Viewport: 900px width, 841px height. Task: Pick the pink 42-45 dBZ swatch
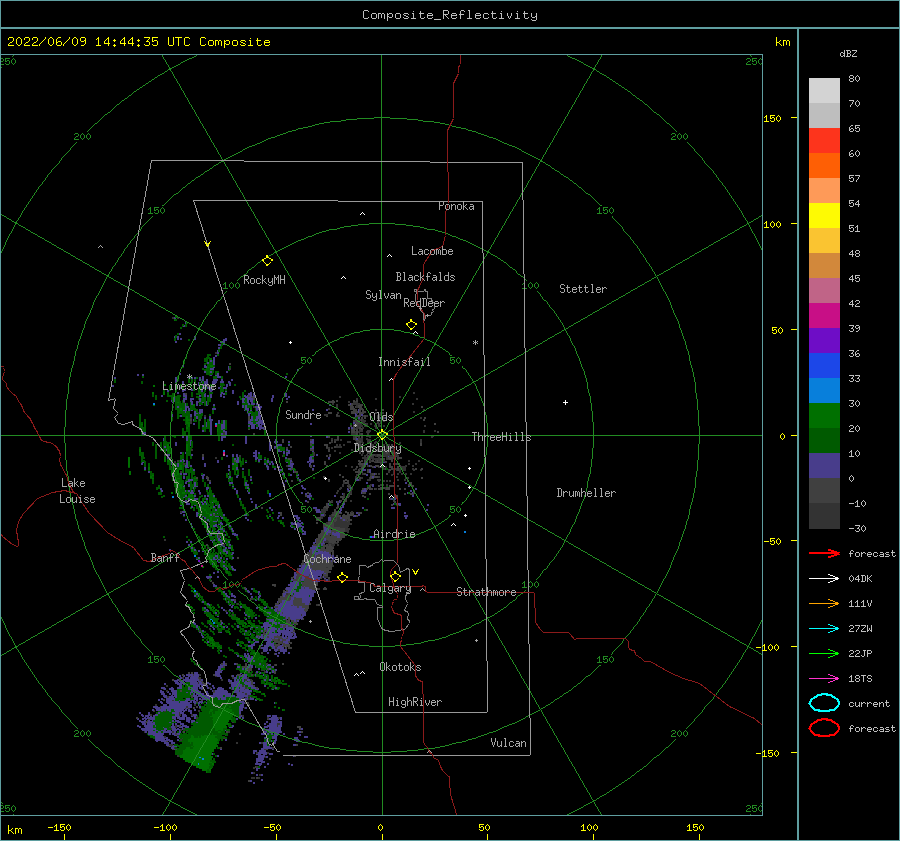pyautogui.click(x=824, y=291)
